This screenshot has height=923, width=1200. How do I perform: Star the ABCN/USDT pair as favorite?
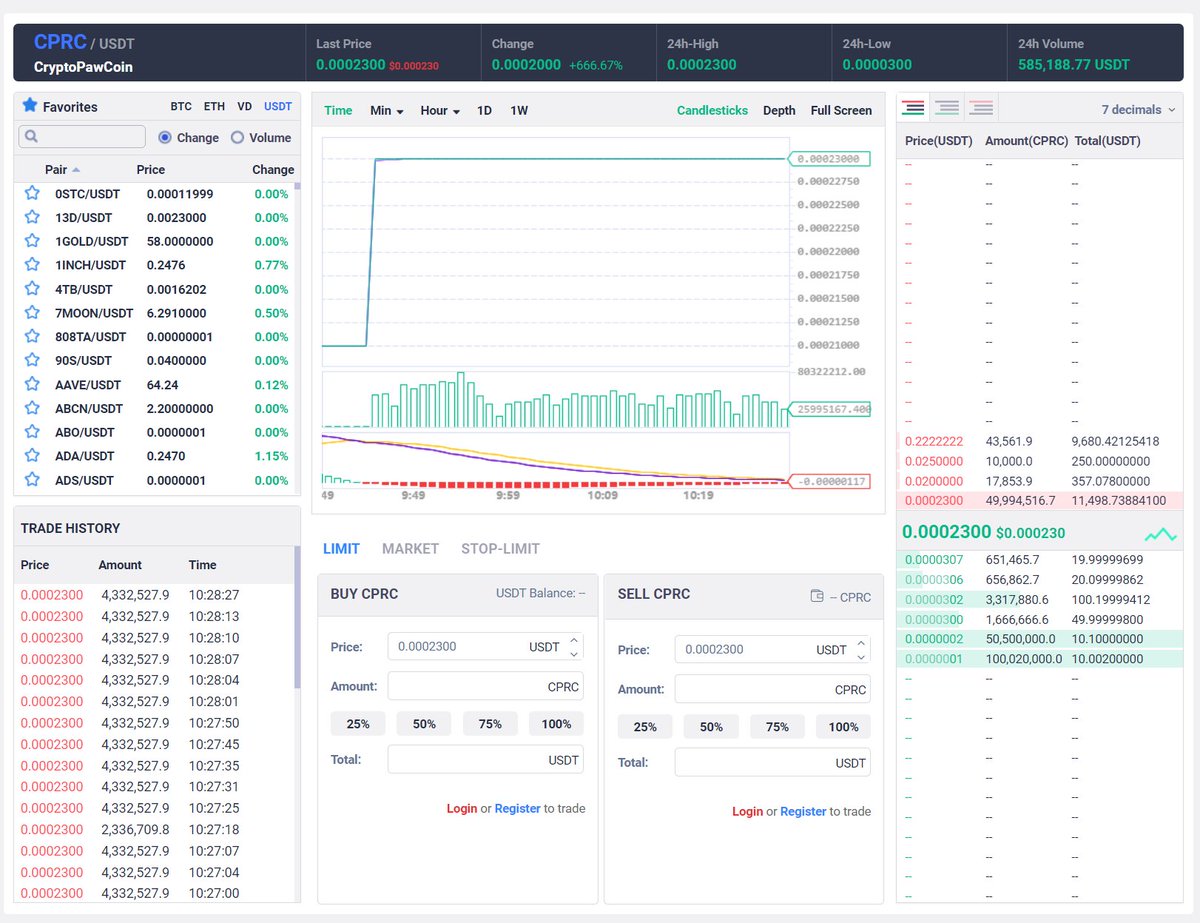(x=32, y=408)
